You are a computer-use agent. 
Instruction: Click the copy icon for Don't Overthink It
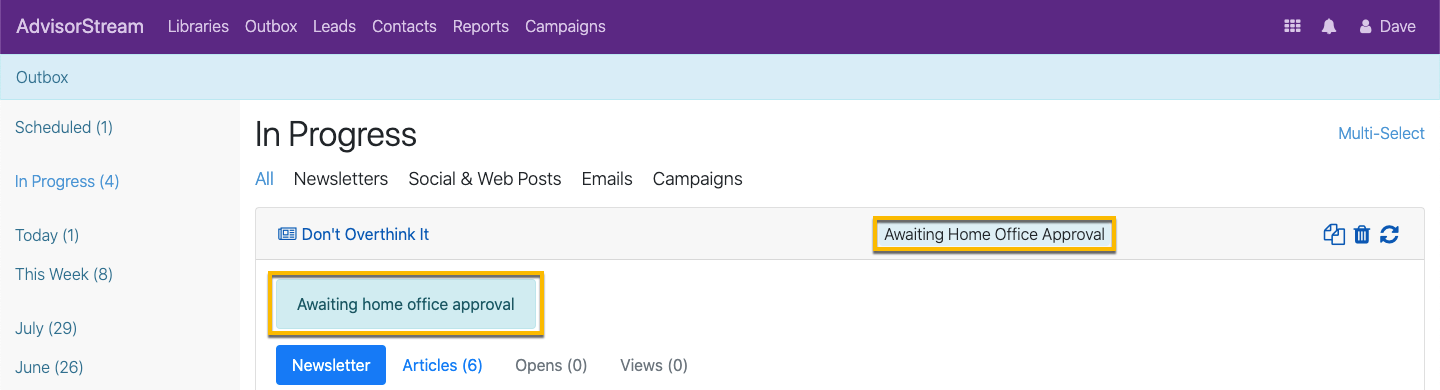(x=1334, y=235)
